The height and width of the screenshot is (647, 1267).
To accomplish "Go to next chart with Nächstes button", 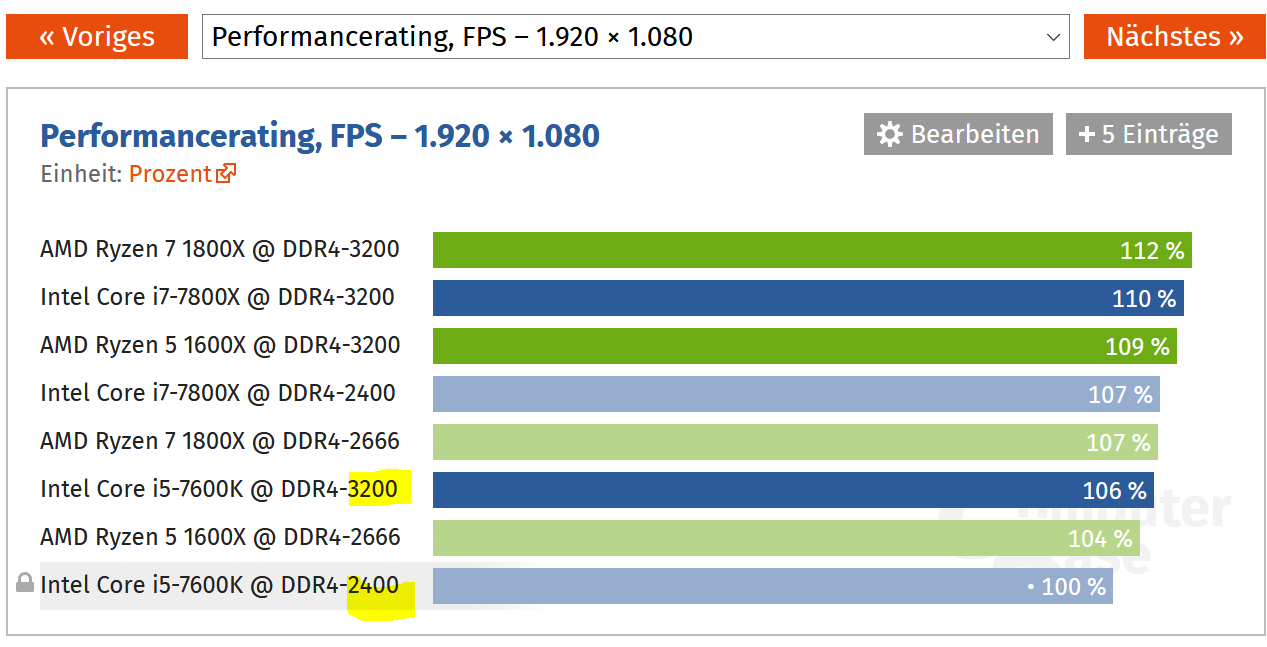I will (1174, 37).
